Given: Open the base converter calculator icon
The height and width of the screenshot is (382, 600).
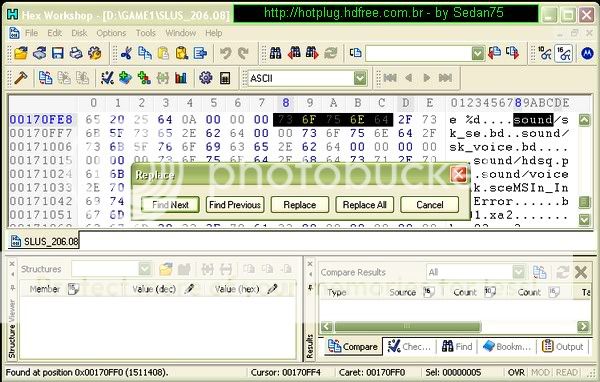Looking at the screenshot, I should (225, 78).
